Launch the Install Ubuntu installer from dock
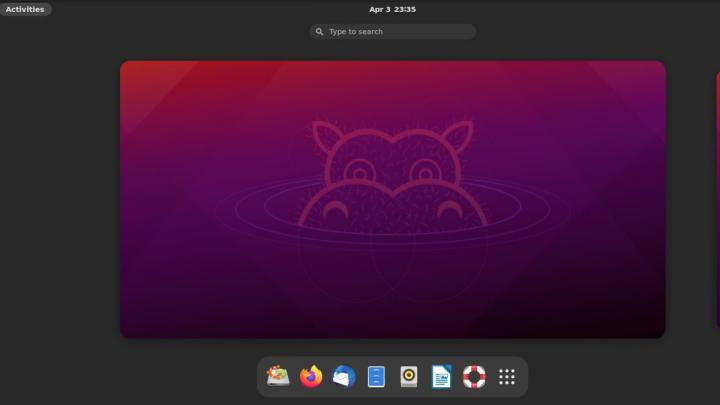Viewport: 720px width, 405px height. pos(278,377)
